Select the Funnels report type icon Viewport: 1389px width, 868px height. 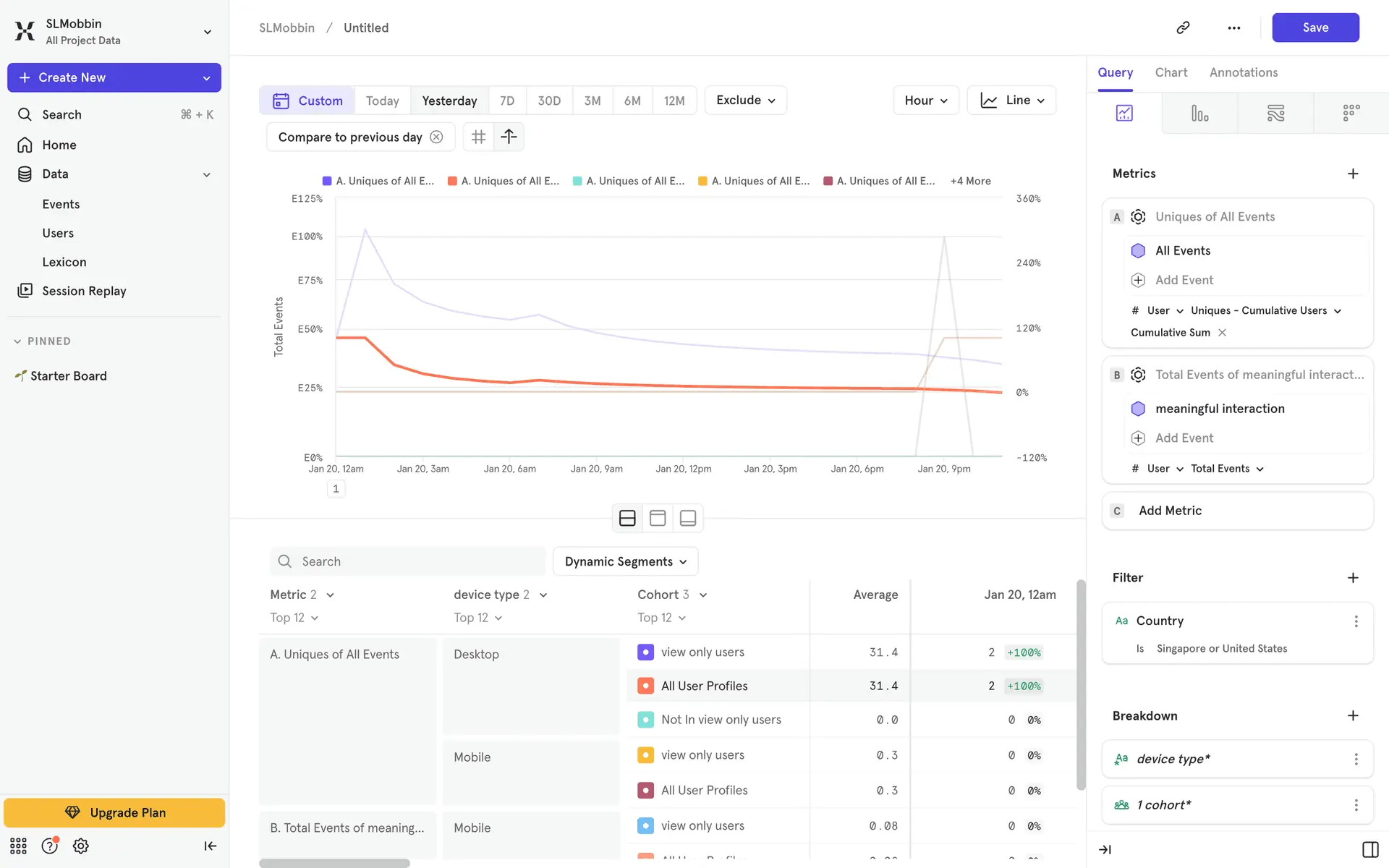click(1199, 114)
